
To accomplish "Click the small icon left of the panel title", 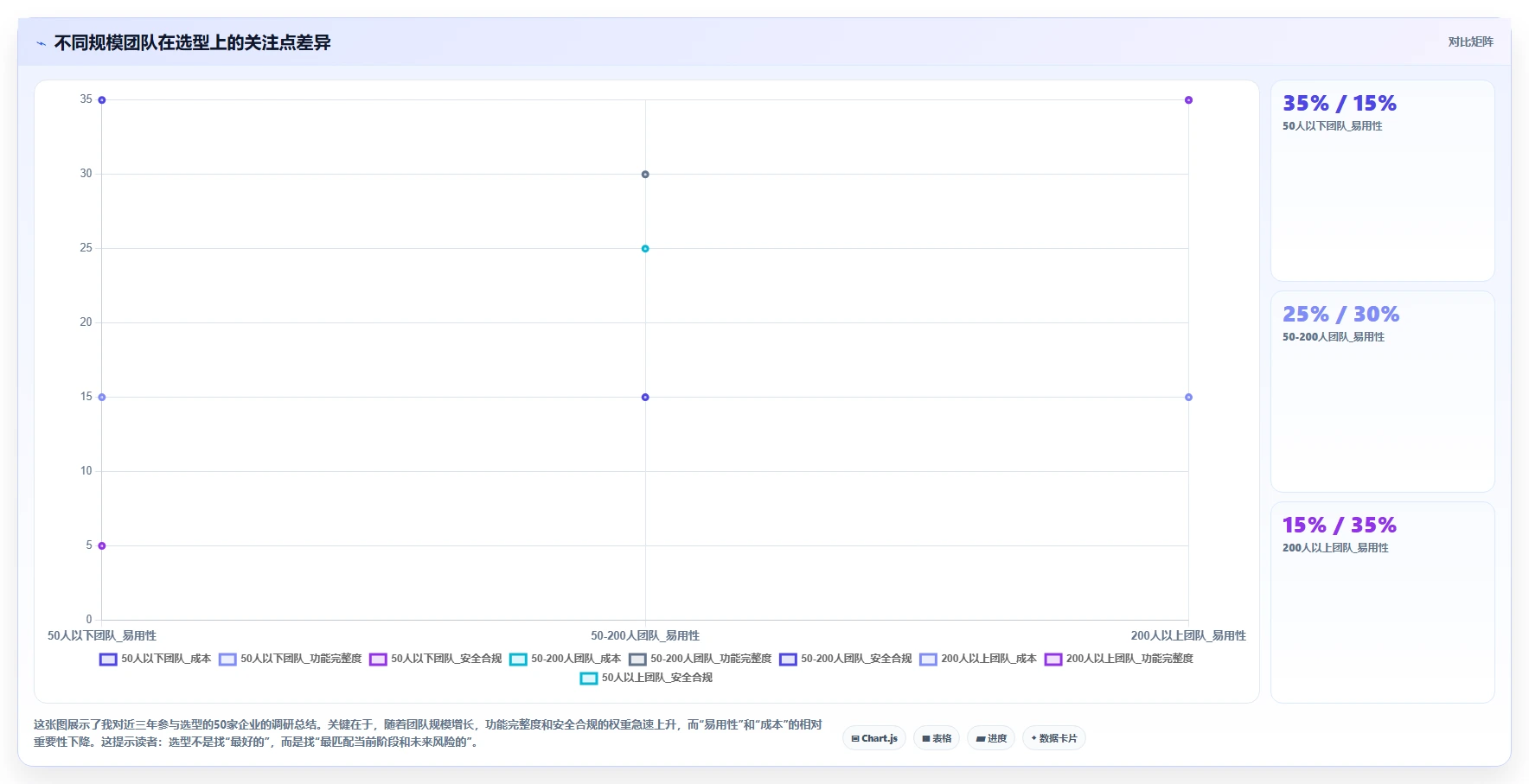I will click(41, 43).
